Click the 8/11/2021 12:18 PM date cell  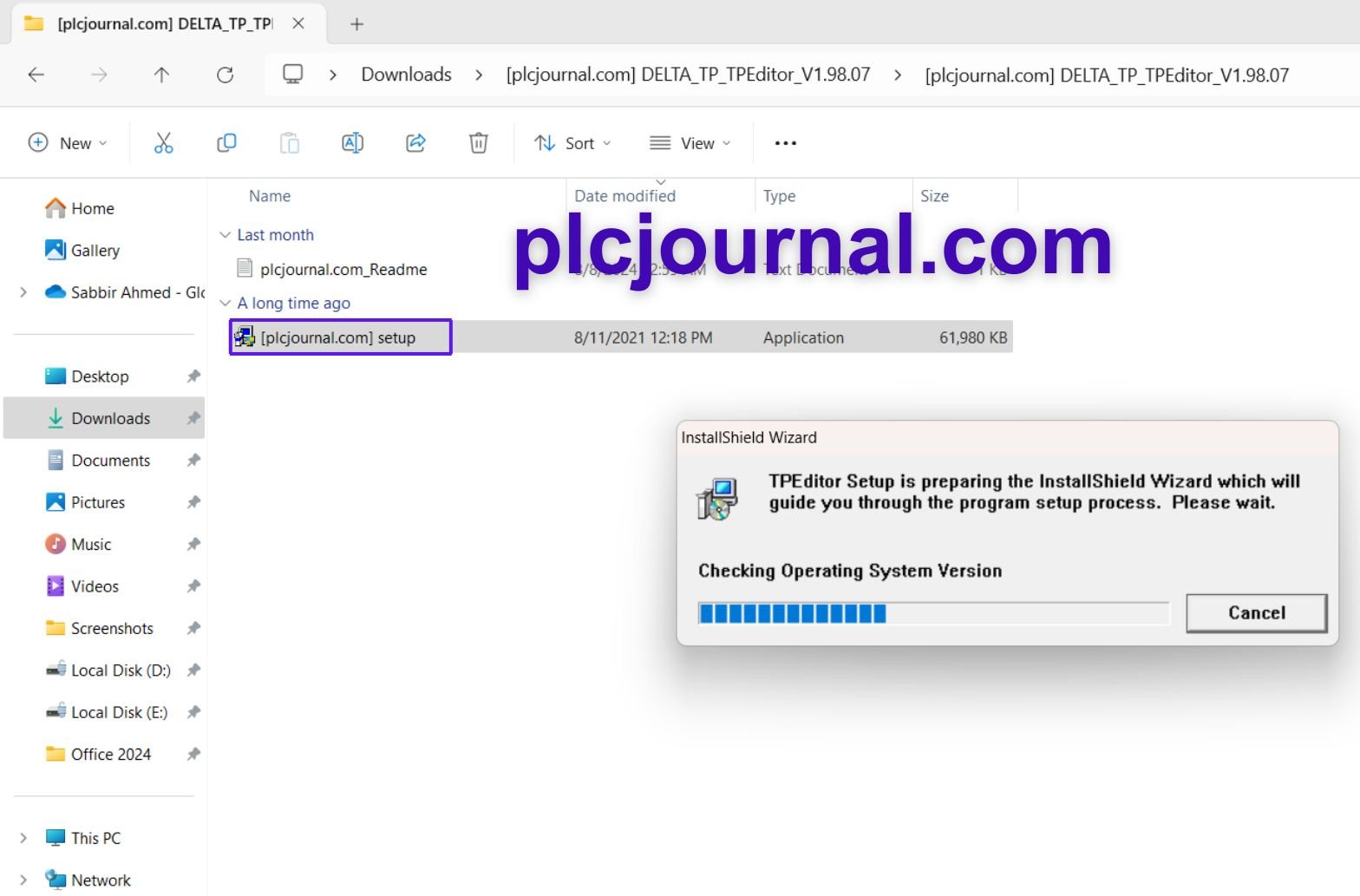644,337
